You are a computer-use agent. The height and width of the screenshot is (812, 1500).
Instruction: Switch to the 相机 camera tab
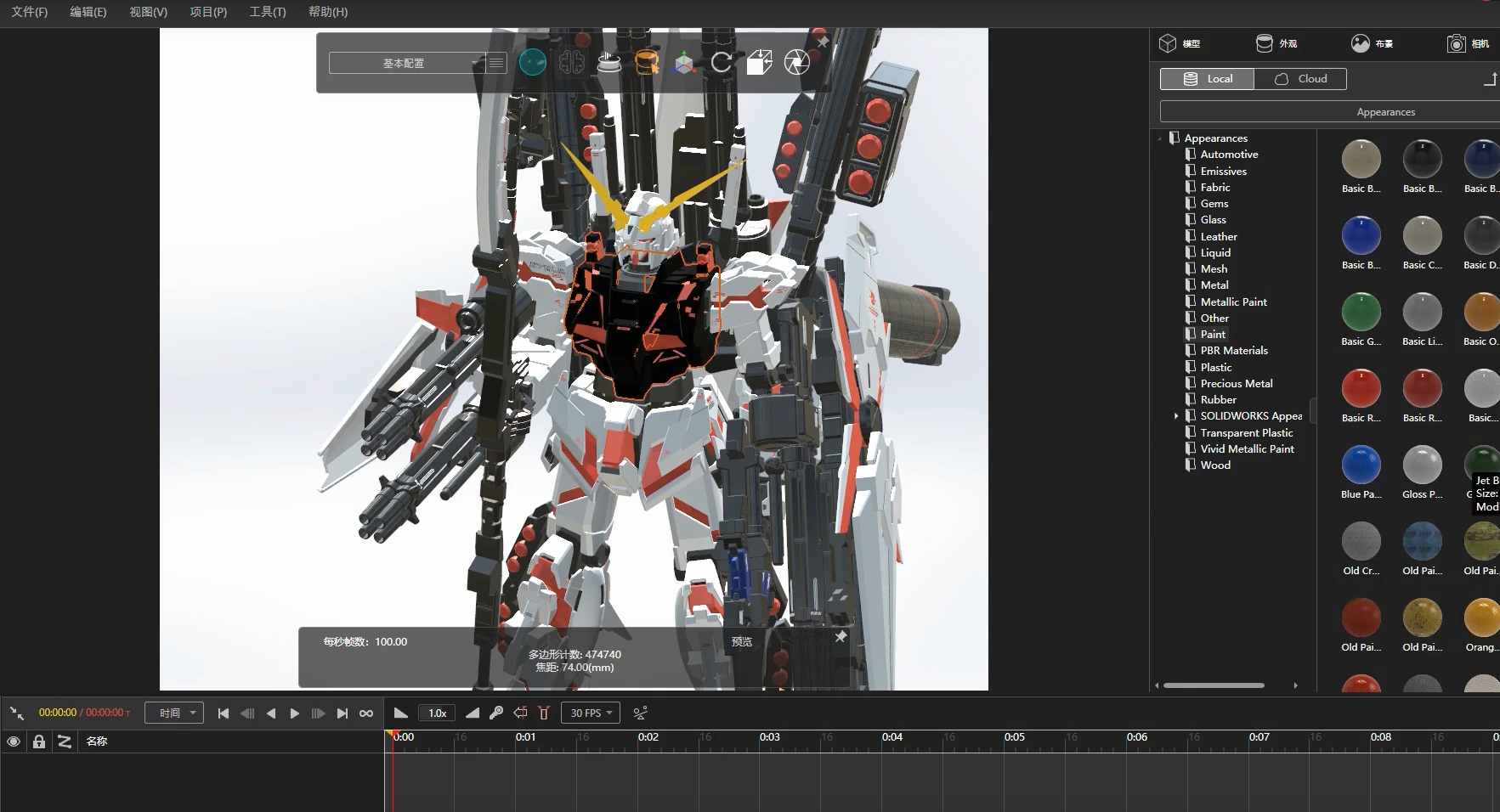click(x=1469, y=43)
